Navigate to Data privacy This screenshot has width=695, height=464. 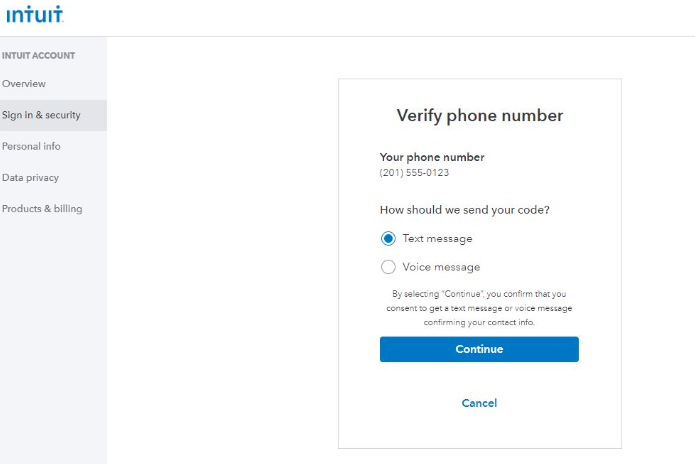(x=30, y=178)
